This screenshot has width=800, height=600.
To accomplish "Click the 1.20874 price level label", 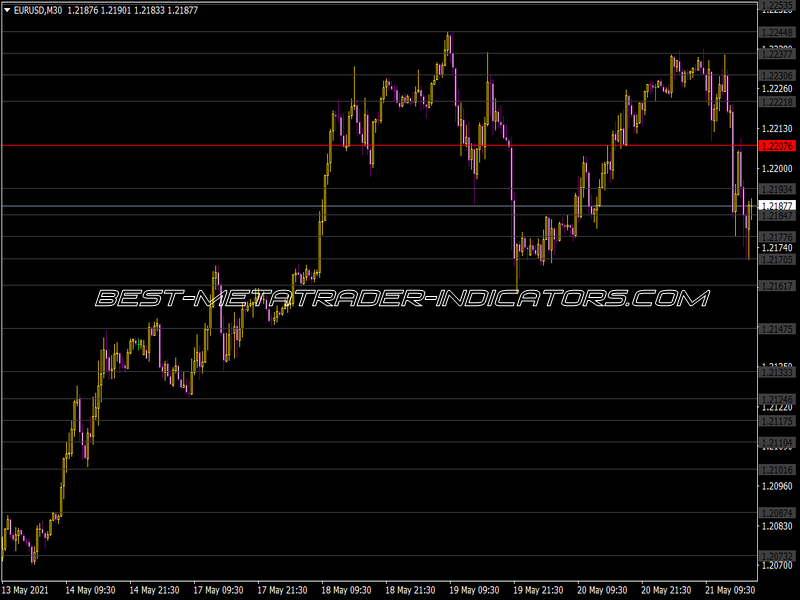I will click(x=777, y=513).
